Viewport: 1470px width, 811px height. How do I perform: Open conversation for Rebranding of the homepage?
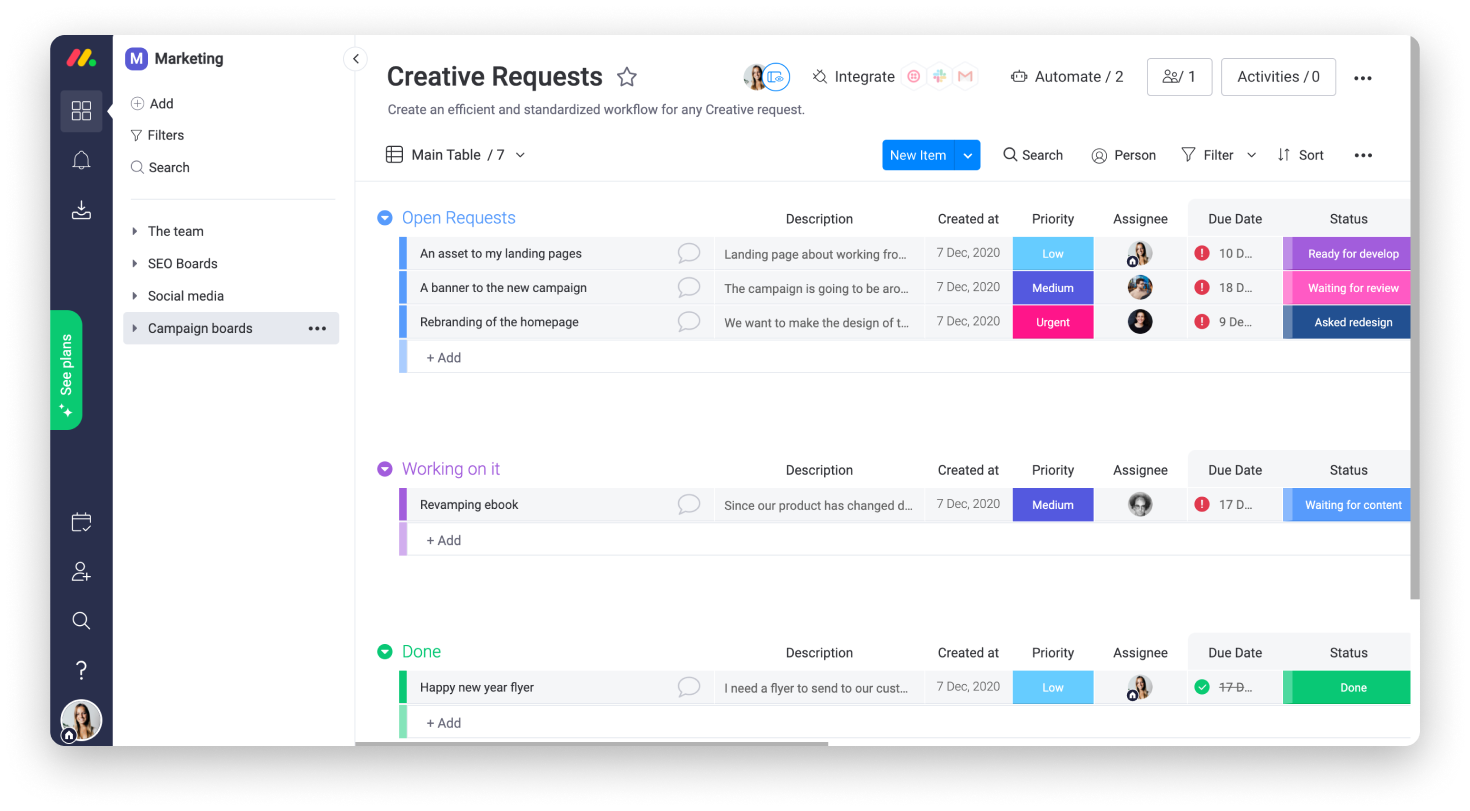(689, 322)
